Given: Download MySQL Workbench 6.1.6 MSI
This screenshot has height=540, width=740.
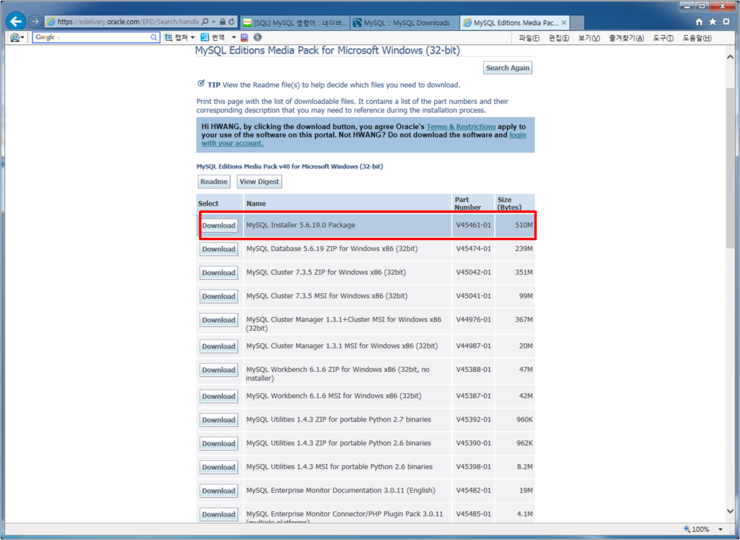Looking at the screenshot, I should pyautogui.click(x=219, y=397).
